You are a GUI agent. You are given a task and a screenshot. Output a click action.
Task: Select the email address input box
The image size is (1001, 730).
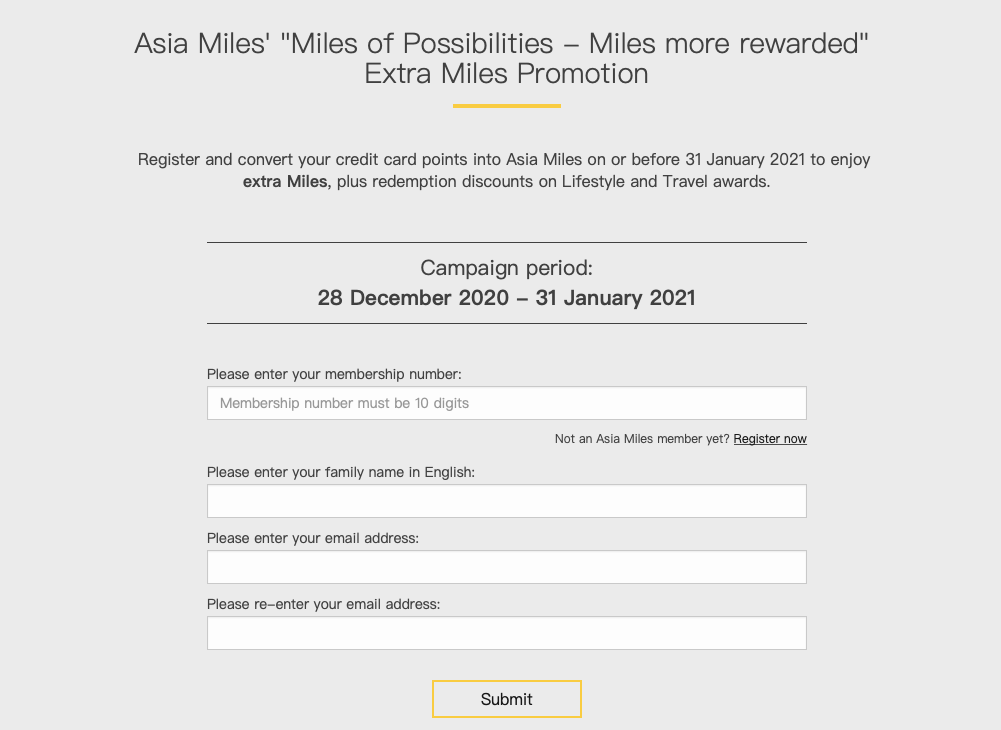pyautogui.click(x=506, y=567)
